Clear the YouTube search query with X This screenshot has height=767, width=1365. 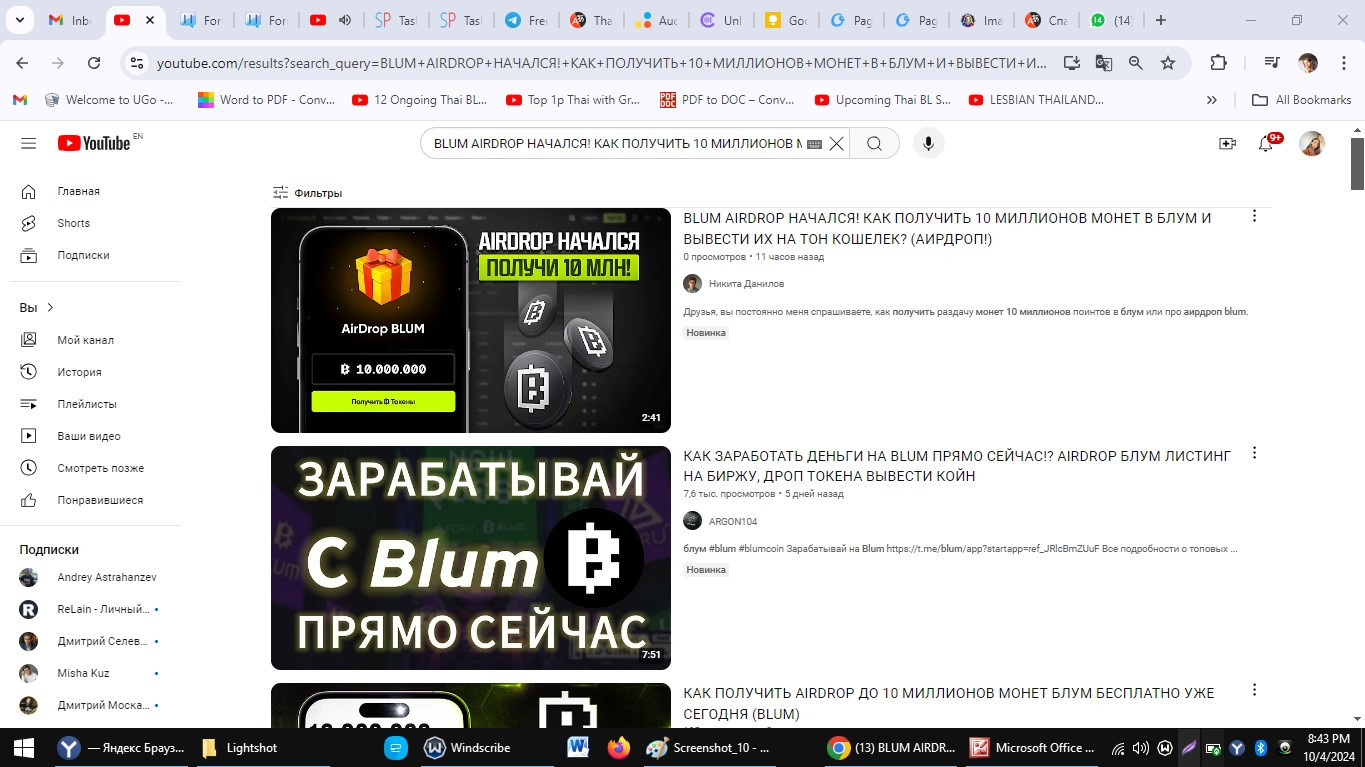[x=837, y=144]
